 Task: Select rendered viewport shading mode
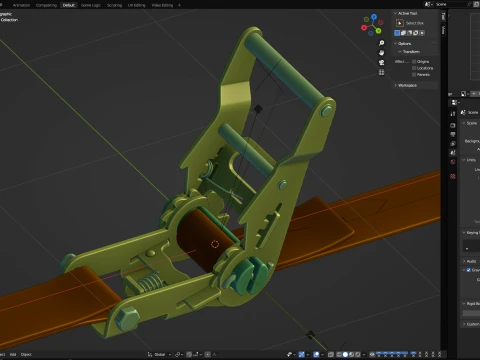[x=358, y=354]
